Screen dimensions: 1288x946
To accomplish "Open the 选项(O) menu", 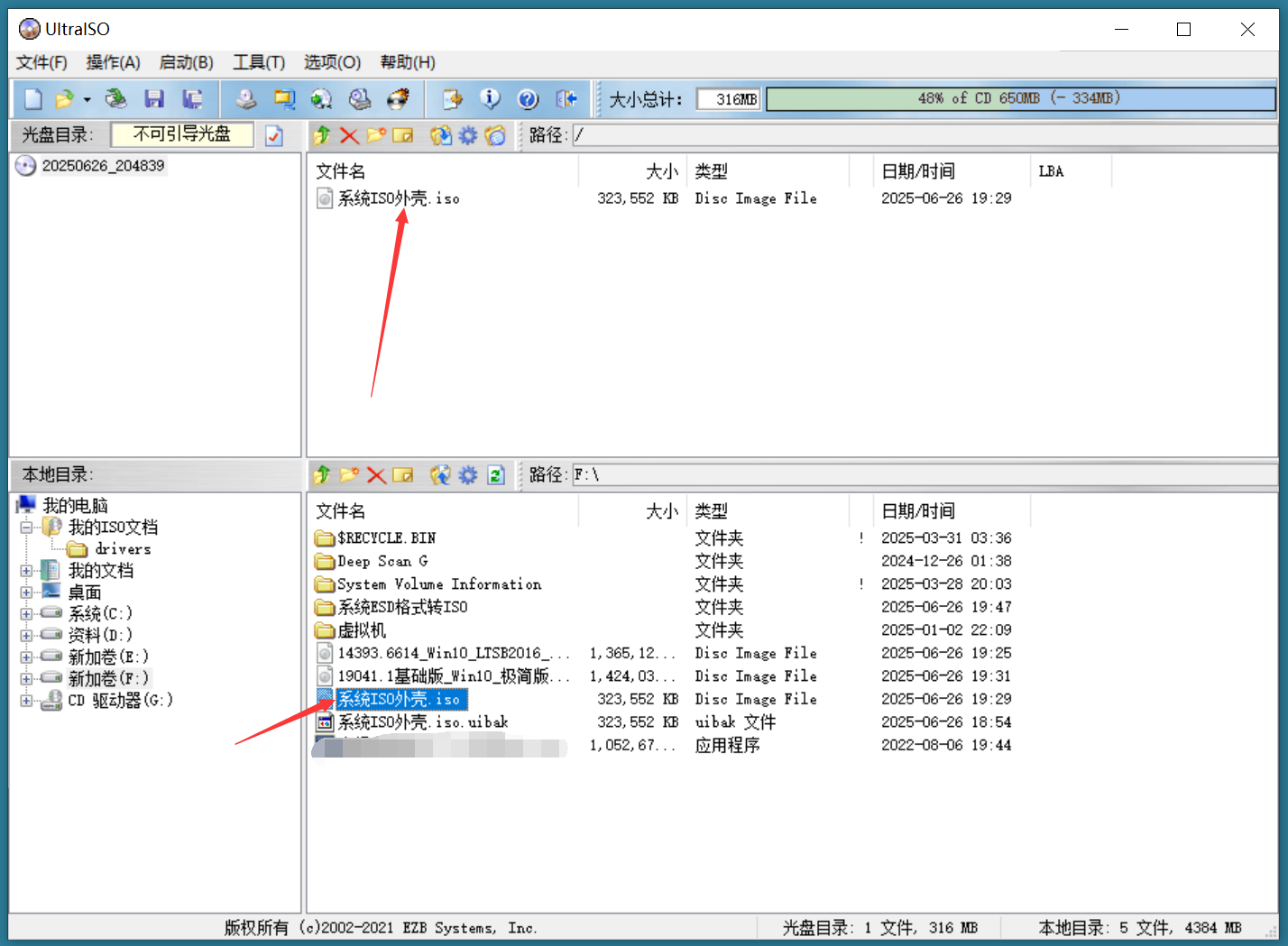I will coord(332,62).
